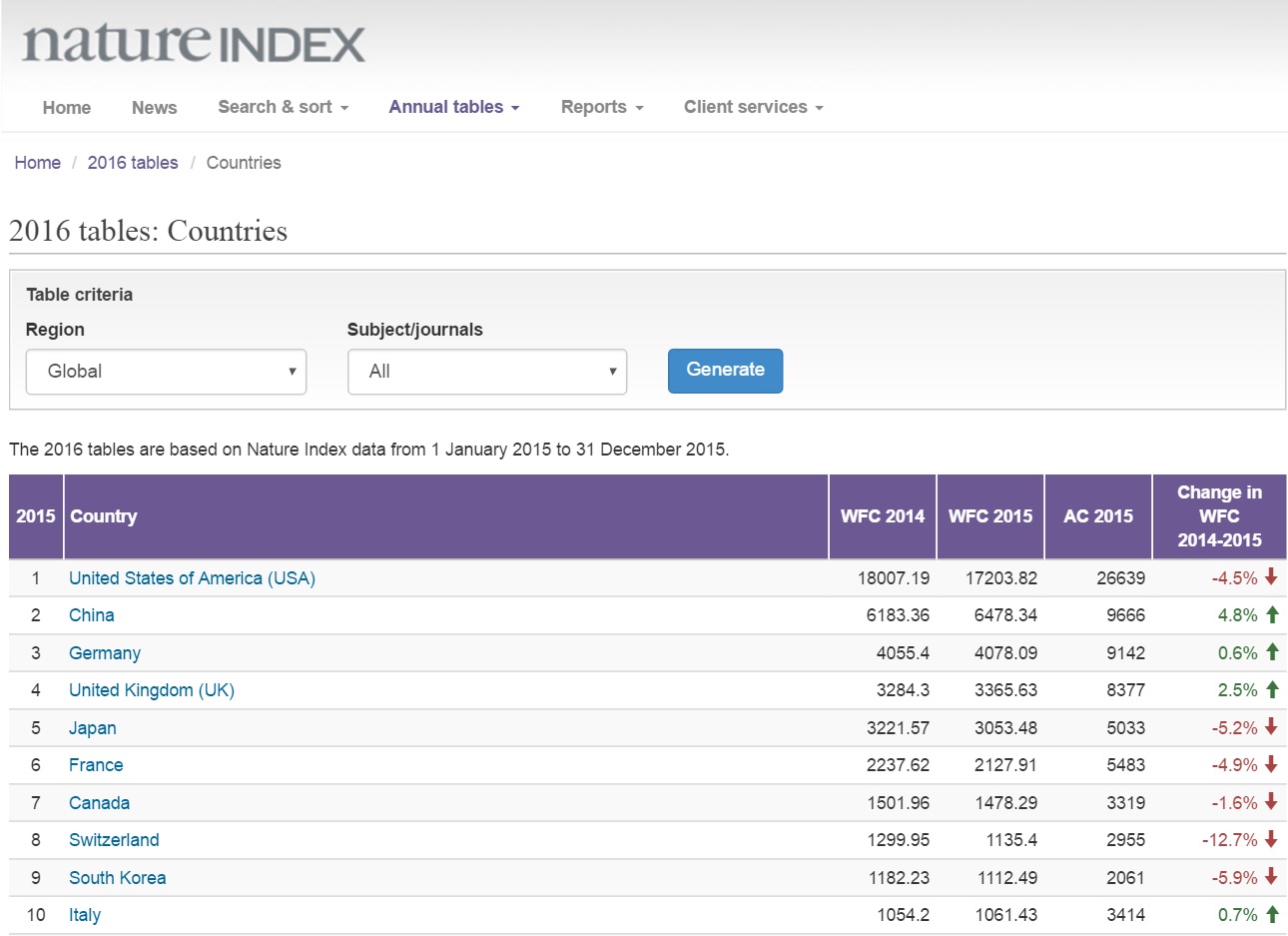Click the 2016 tables breadcrumb link

click(133, 163)
